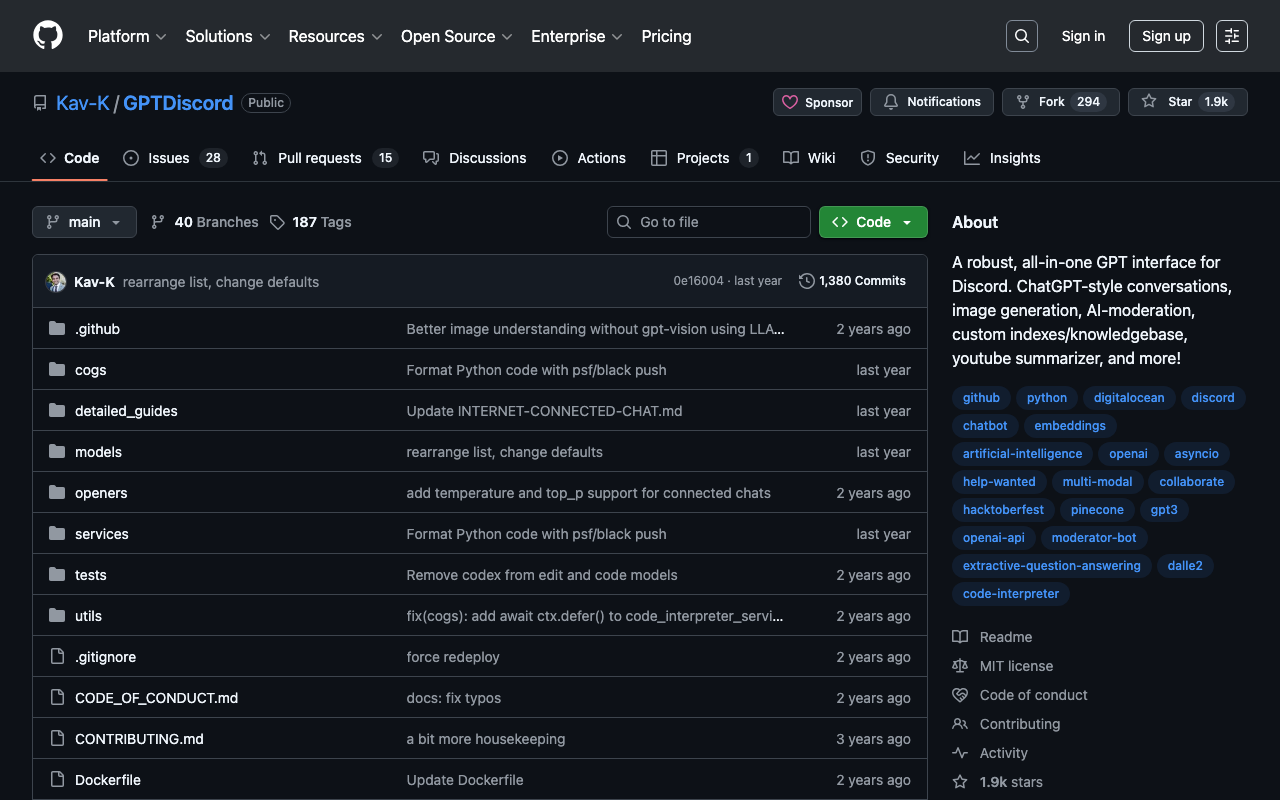Viewport: 1280px width, 800px height.
Task: Expand the green Code dropdown
Action: pos(872,222)
